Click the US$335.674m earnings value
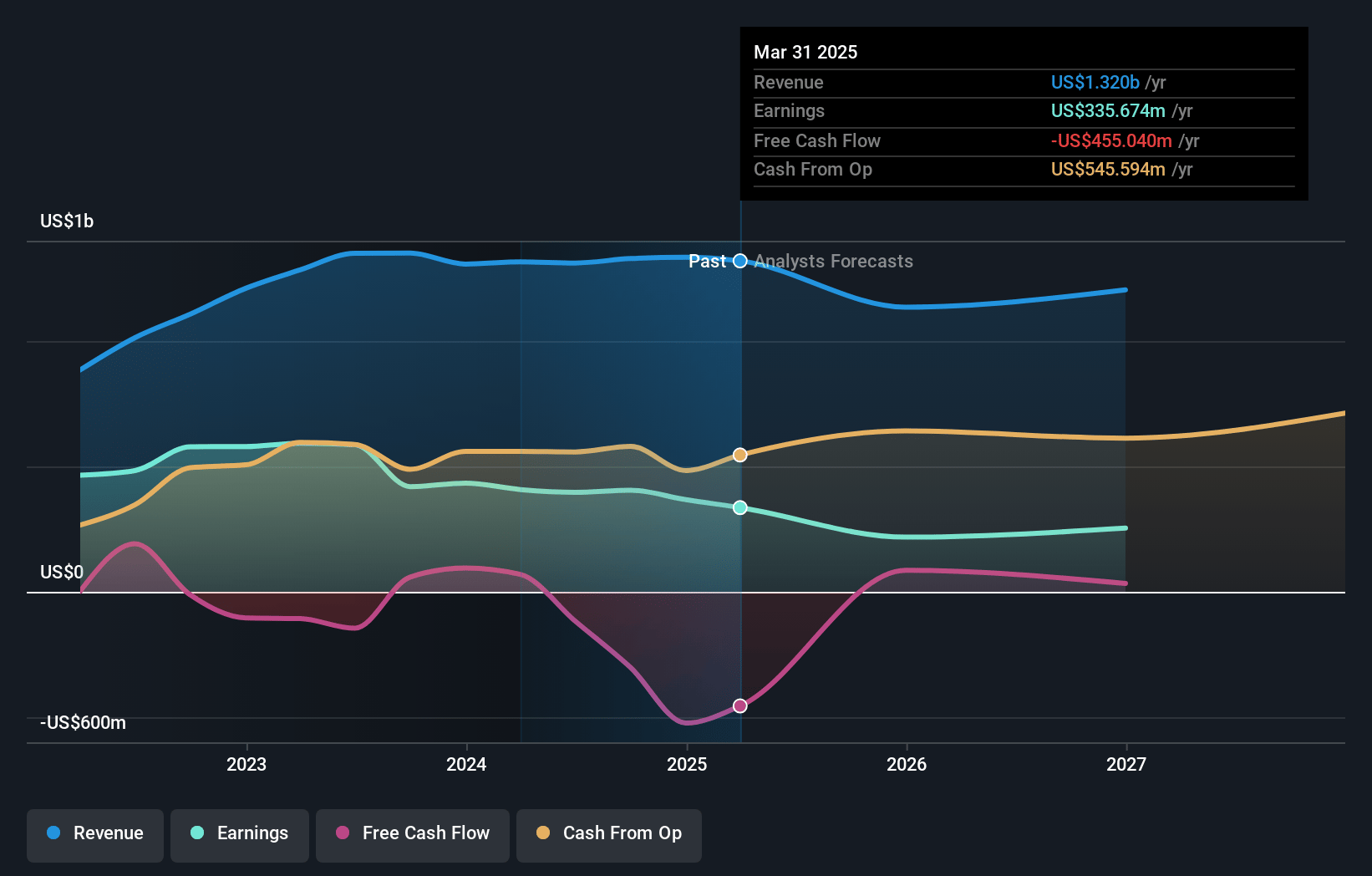 (1108, 110)
